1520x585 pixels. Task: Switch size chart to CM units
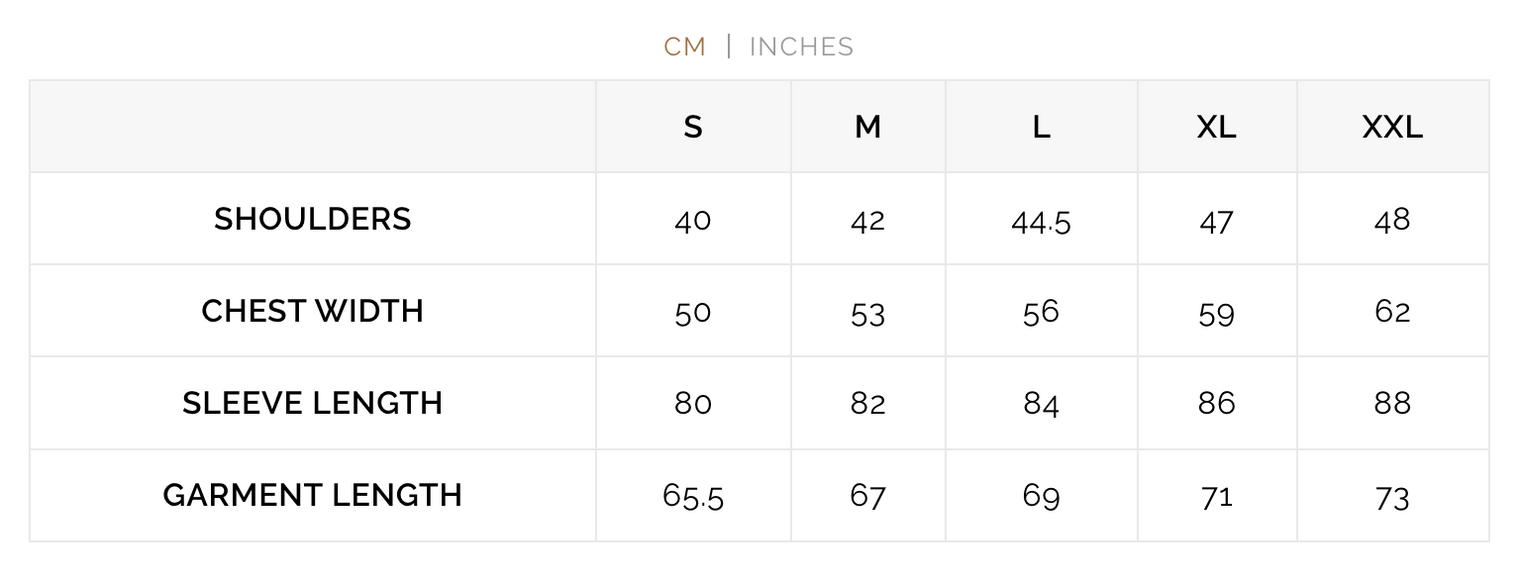[685, 47]
